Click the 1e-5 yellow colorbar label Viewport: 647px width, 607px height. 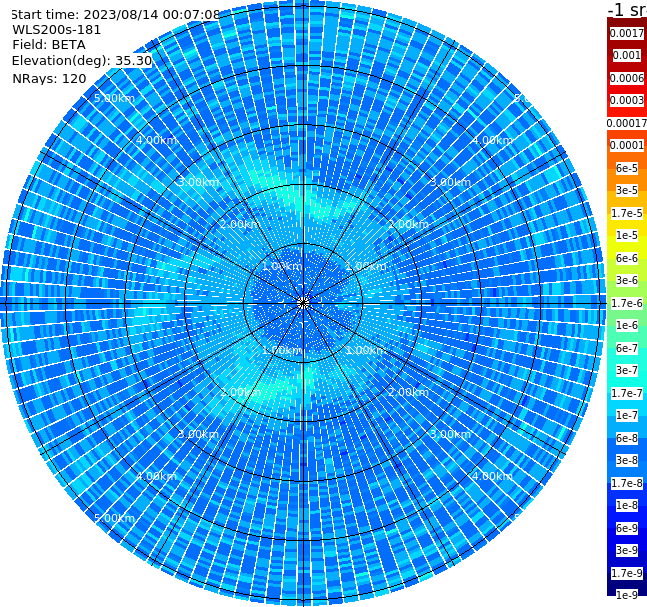(x=627, y=235)
